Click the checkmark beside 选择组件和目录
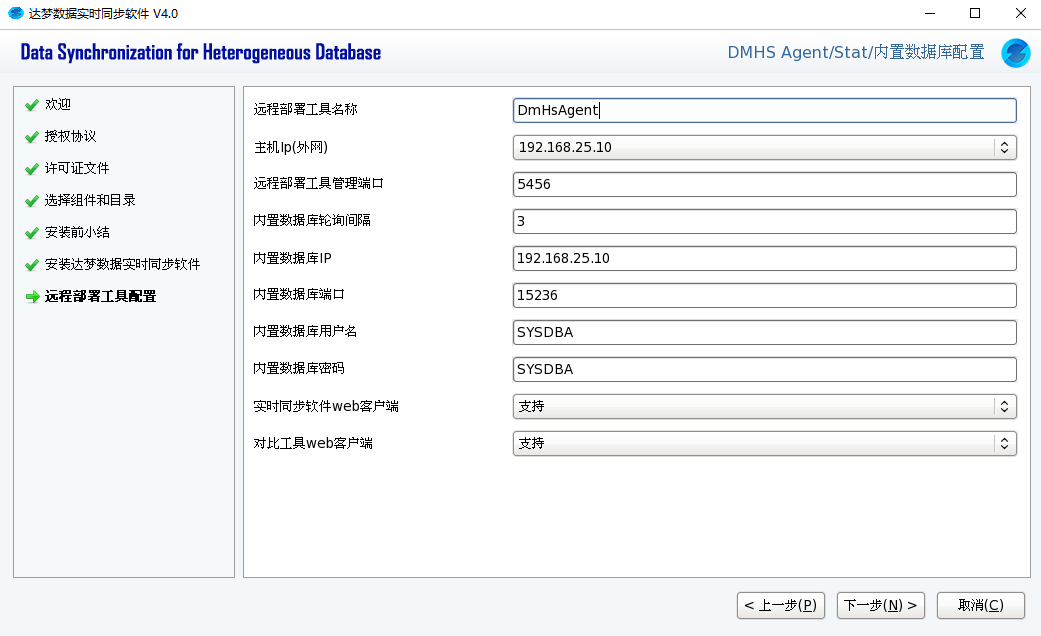 pos(30,200)
